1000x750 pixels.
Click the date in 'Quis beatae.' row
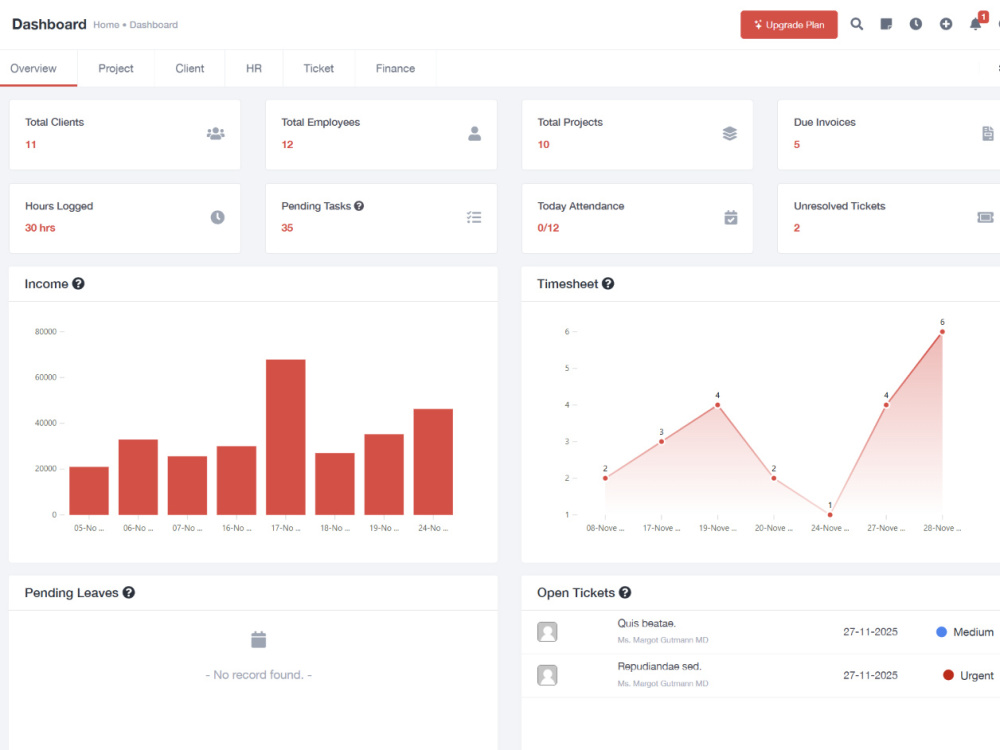(870, 632)
